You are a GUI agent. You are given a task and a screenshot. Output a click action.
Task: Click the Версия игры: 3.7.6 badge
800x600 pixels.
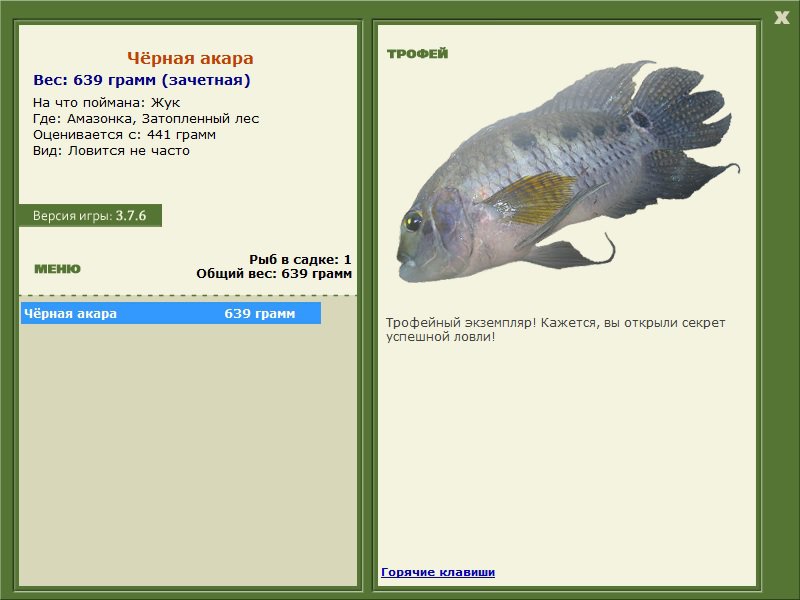90,215
